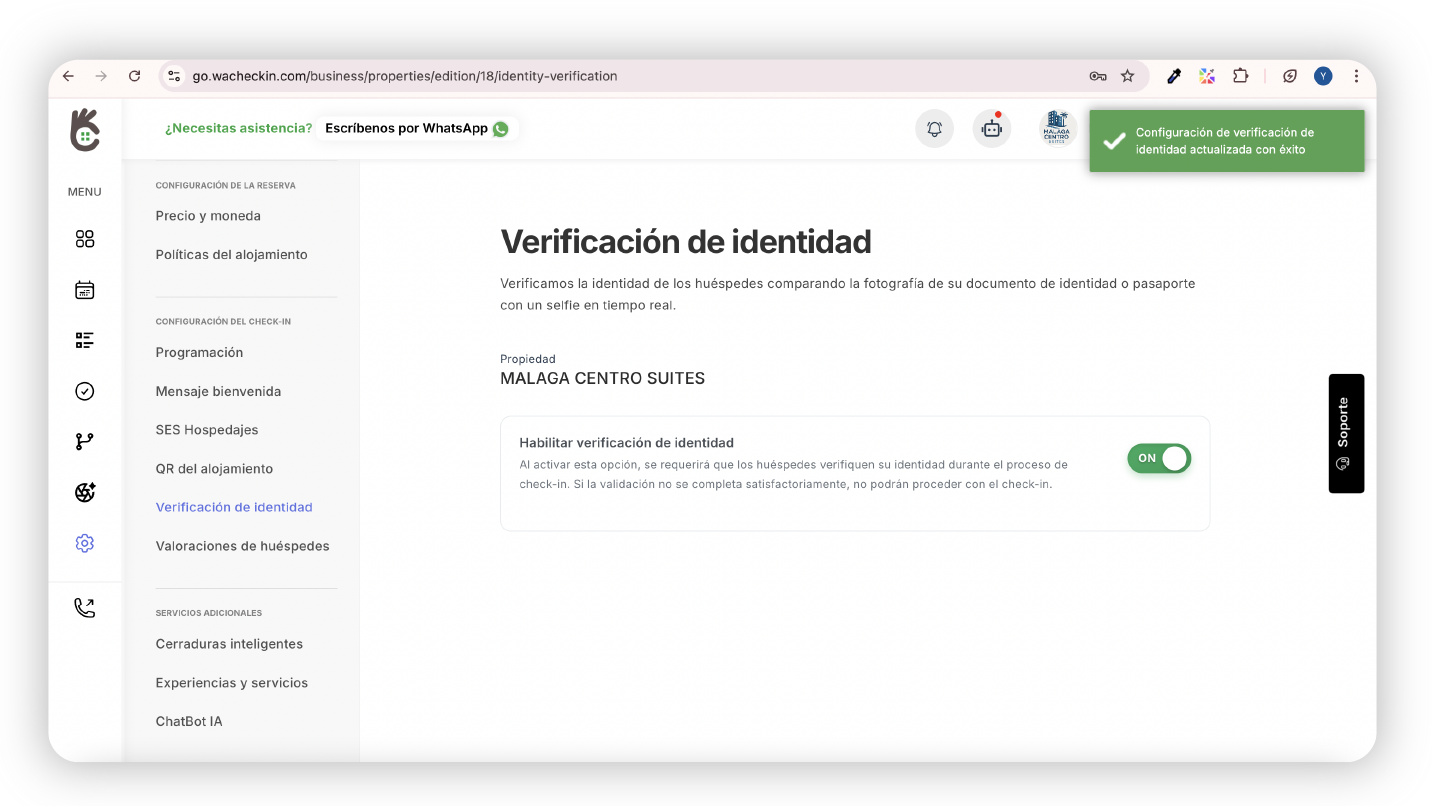Open Programación settings section

pyautogui.click(x=199, y=353)
